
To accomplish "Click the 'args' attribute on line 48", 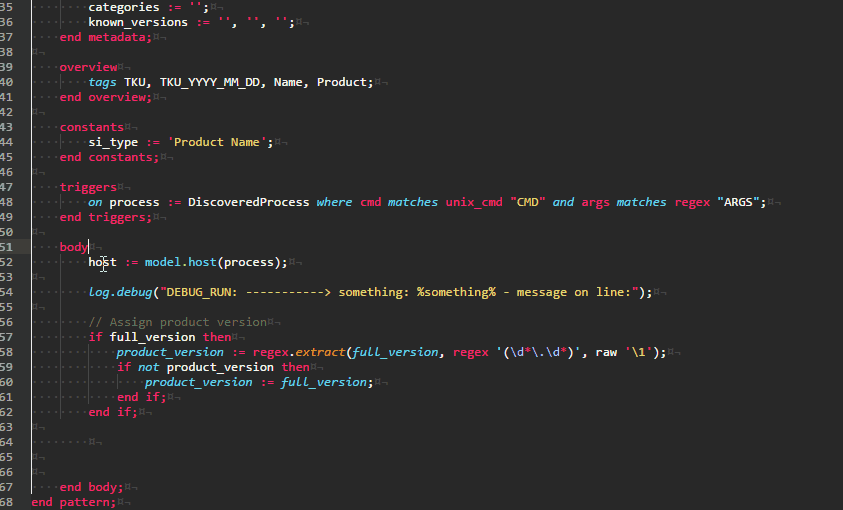I will (596, 203).
